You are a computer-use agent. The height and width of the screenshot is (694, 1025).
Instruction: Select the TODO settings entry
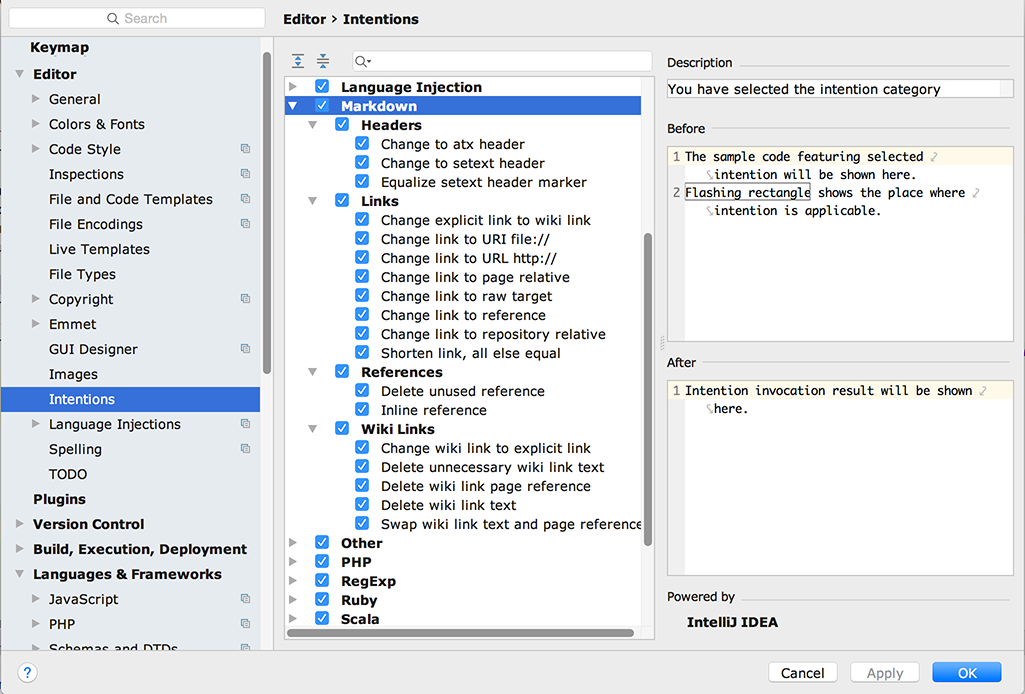tap(68, 474)
